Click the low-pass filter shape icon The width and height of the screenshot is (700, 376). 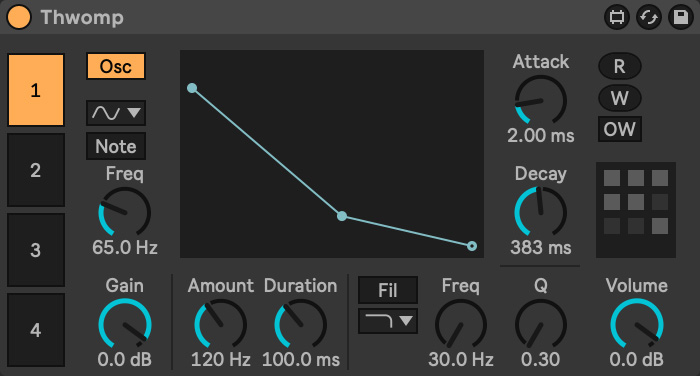(379, 321)
